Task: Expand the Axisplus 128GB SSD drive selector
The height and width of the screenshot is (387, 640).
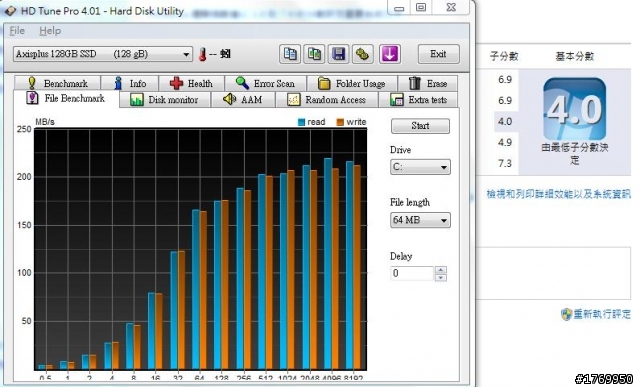Action: tap(102, 54)
